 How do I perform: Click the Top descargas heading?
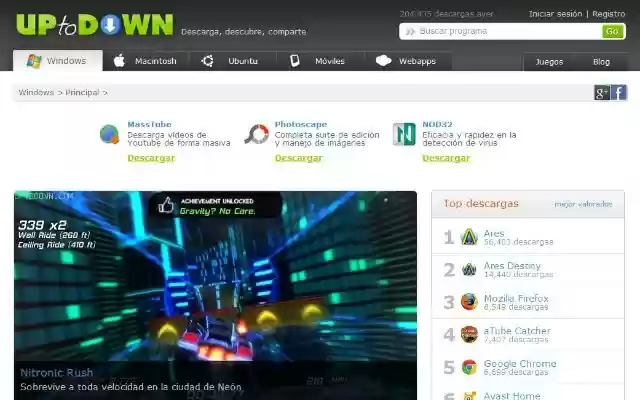(x=481, y=204)
